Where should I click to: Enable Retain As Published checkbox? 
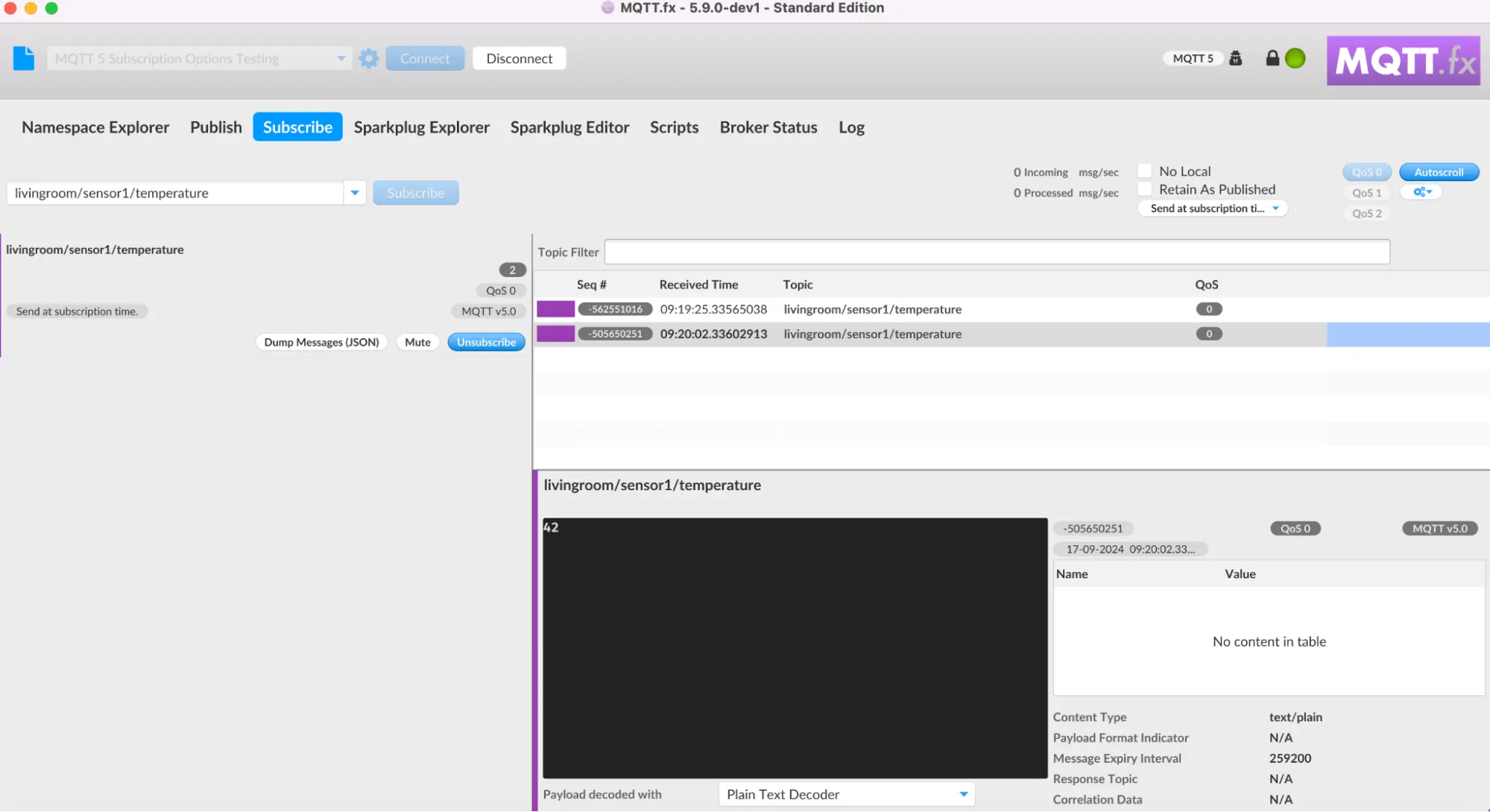point(1145,189)
